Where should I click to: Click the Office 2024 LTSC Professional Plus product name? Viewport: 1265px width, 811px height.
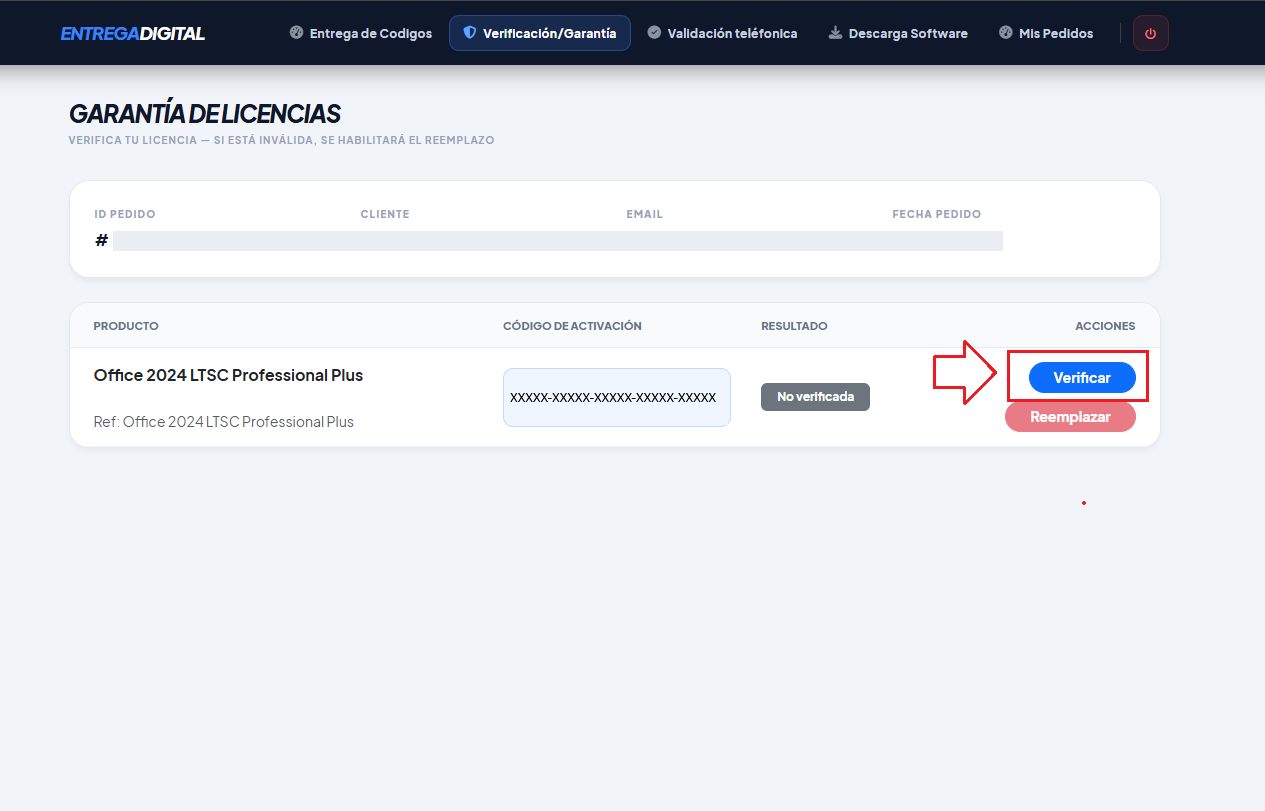click(228, 376)
